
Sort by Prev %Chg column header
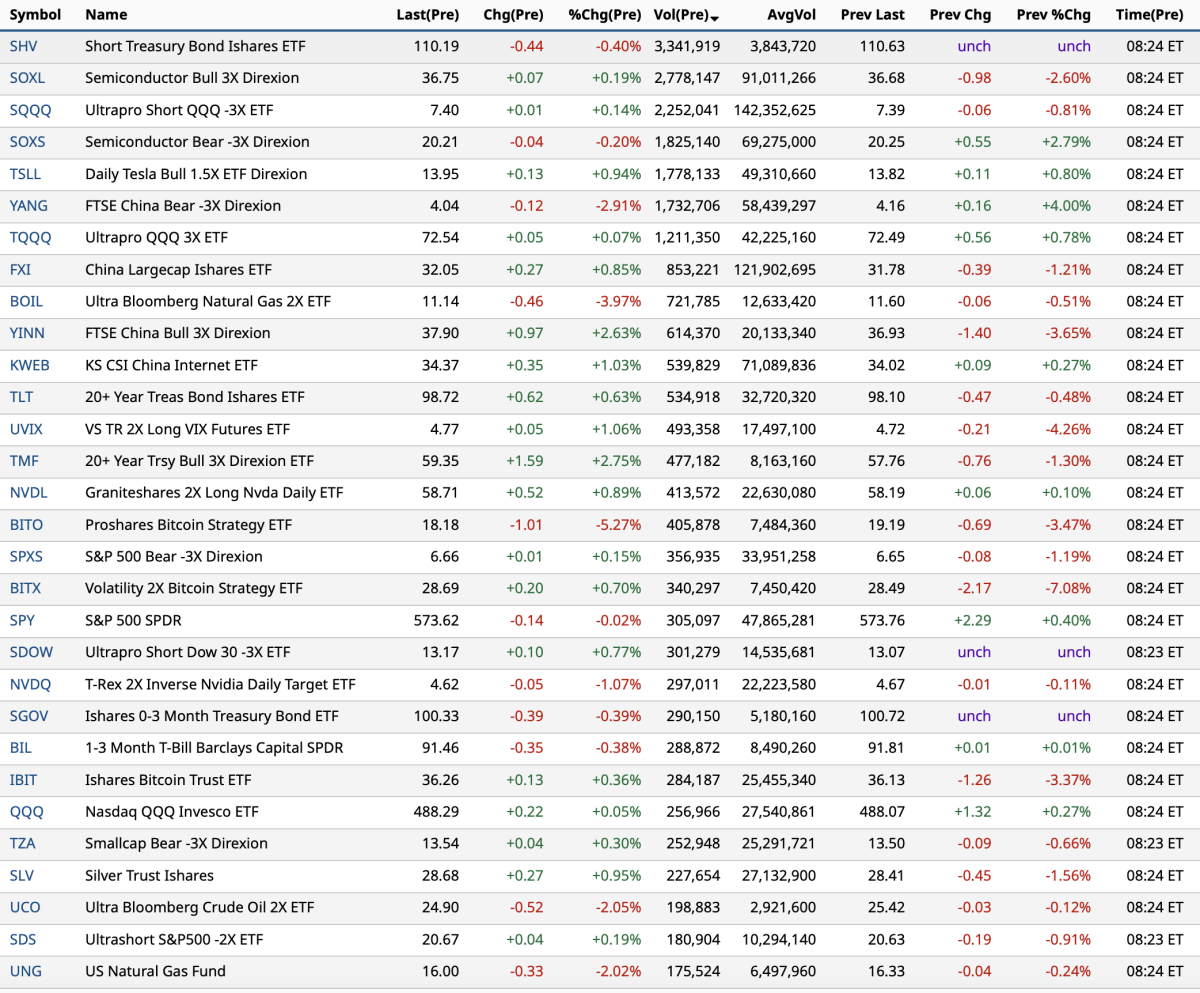click(x=1053, y=15)
